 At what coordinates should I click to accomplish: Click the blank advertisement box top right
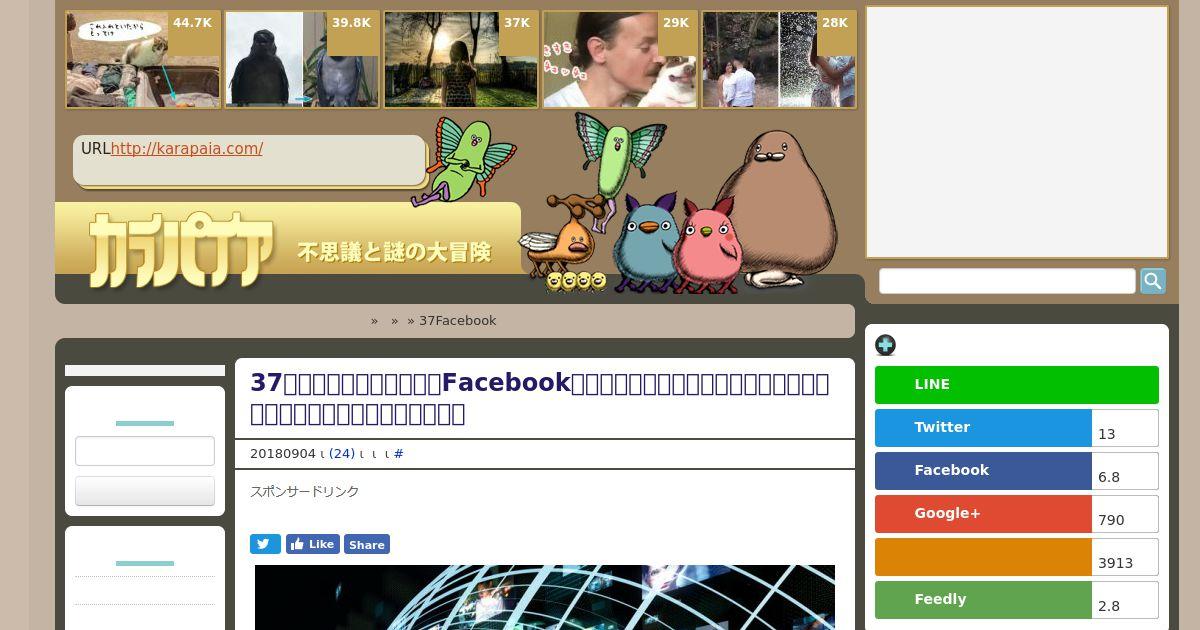pyautogui.click(x=1017, y=132)
